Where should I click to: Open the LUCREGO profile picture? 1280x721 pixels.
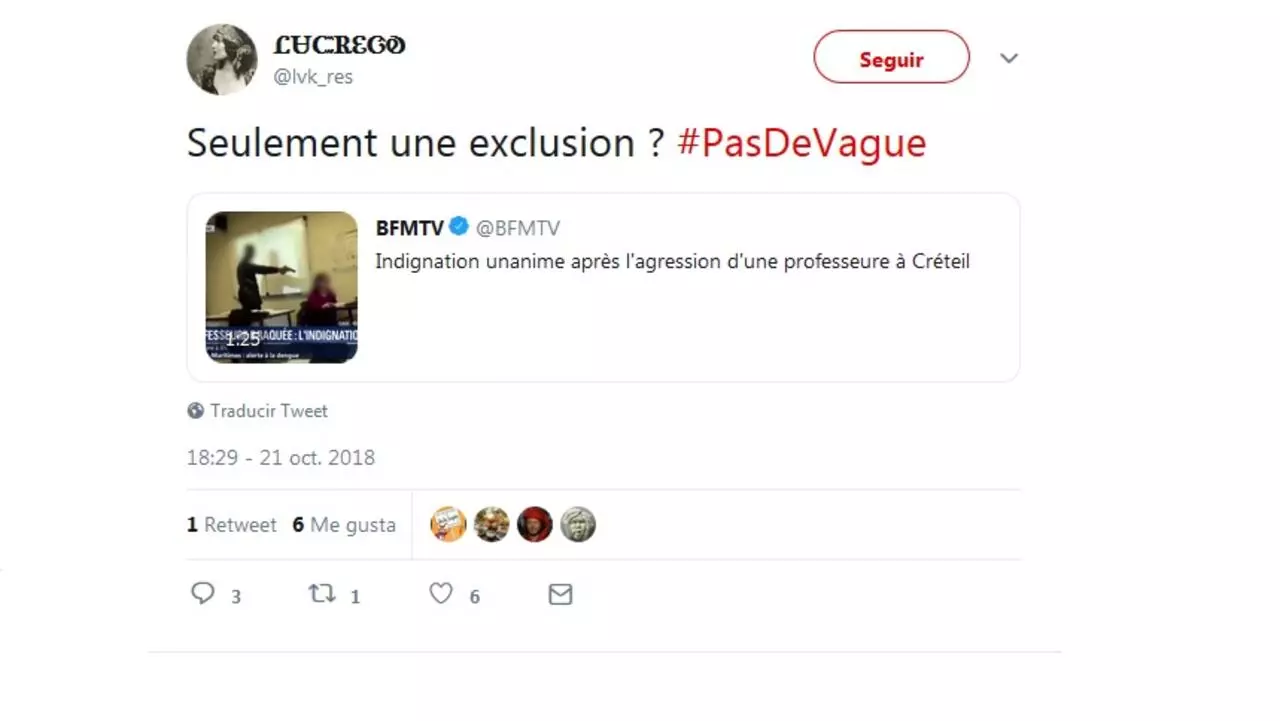click(x=222, y=60)
